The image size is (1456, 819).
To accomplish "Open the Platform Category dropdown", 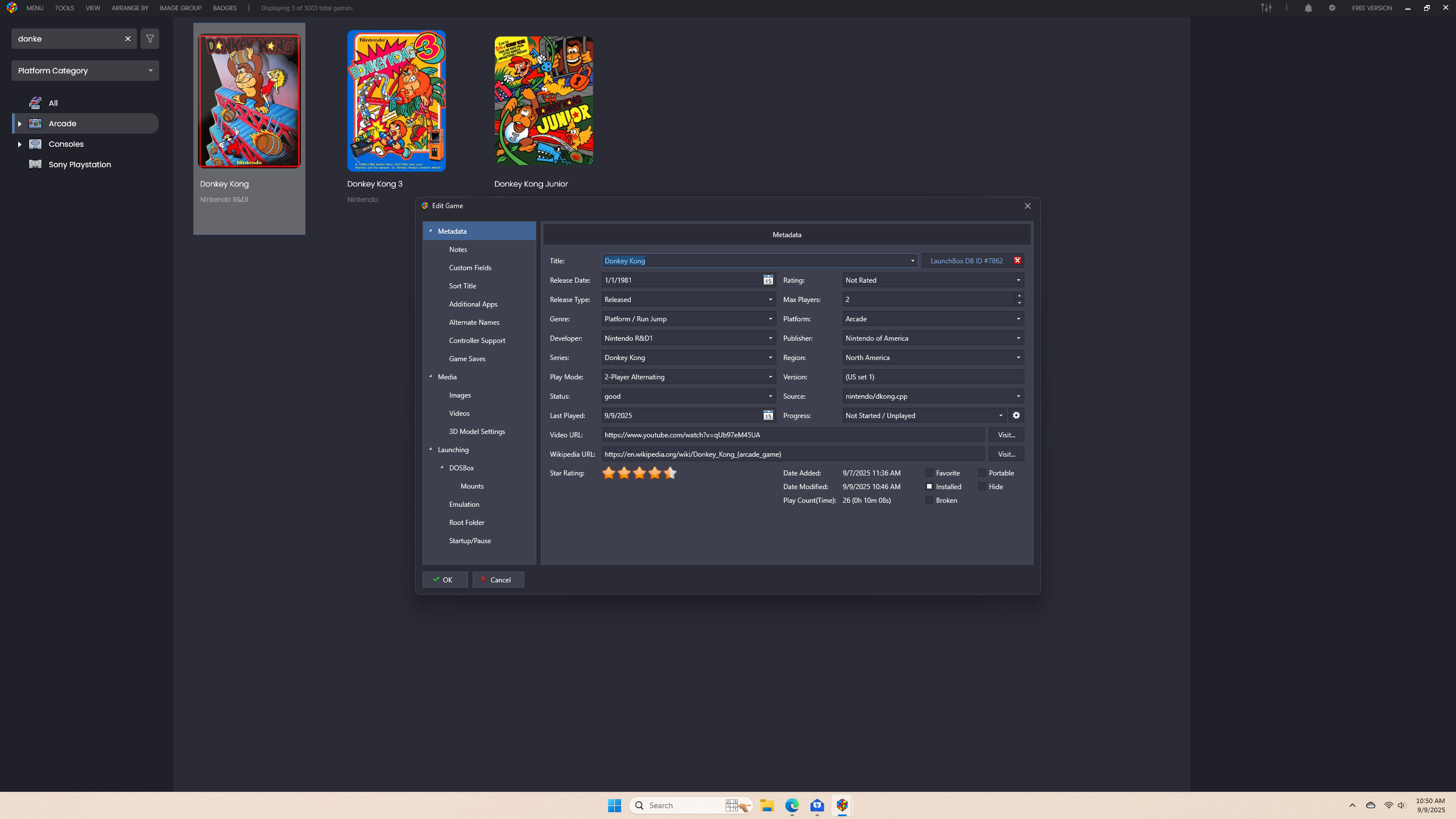I will click(x=85, y=71).
